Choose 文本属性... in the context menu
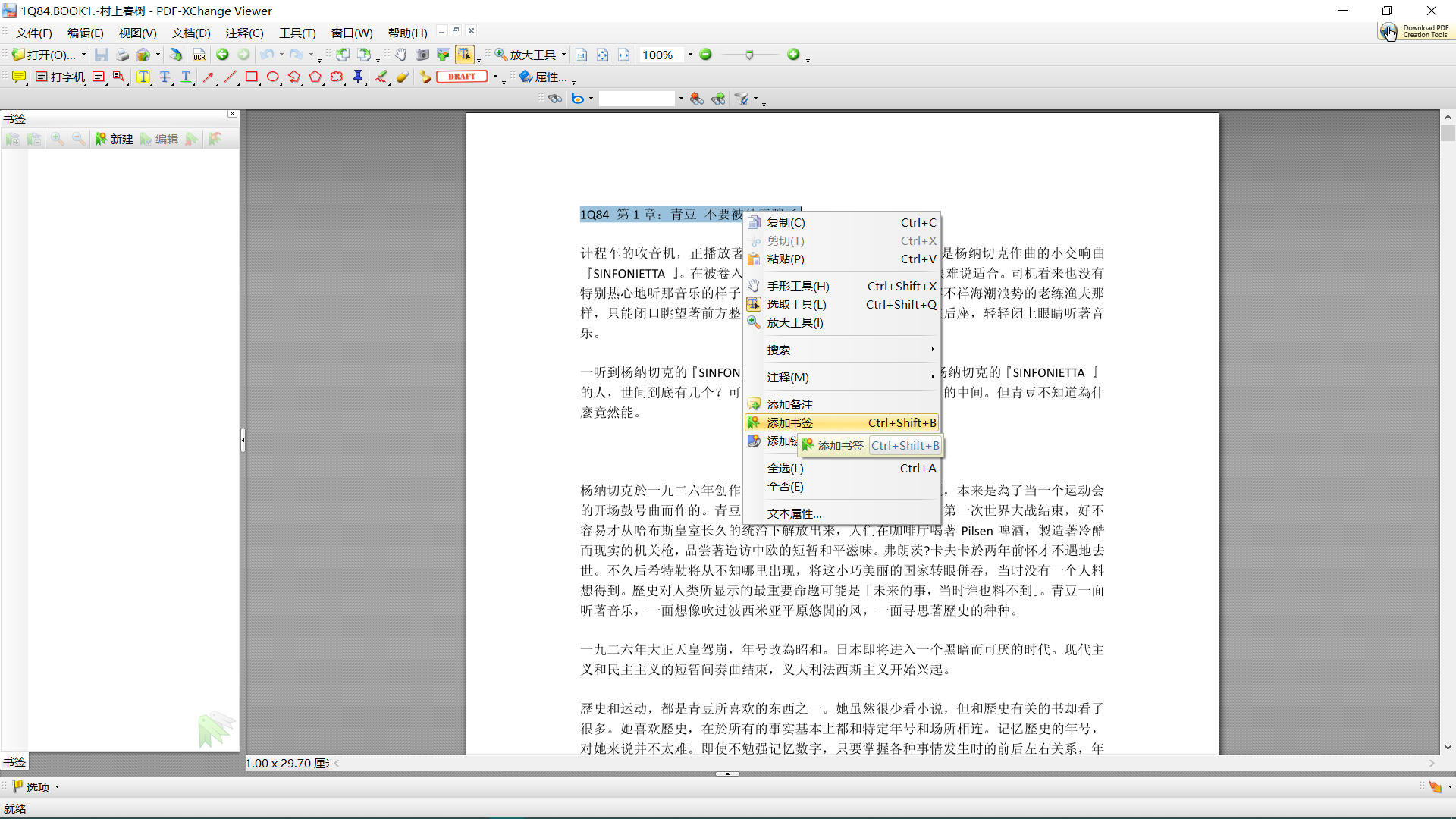1456x819 pixels. [842, 513]
